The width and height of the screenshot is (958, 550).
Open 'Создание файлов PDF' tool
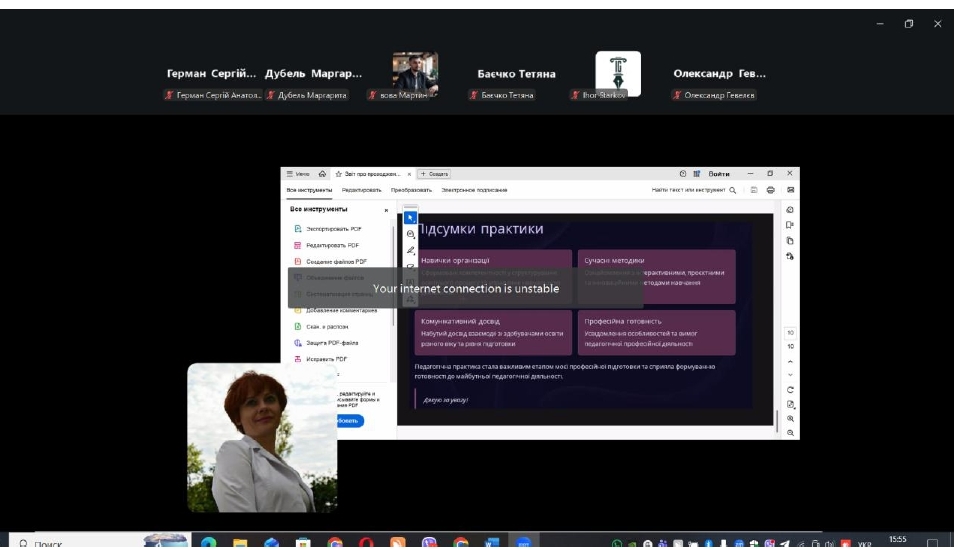(331, 262)
